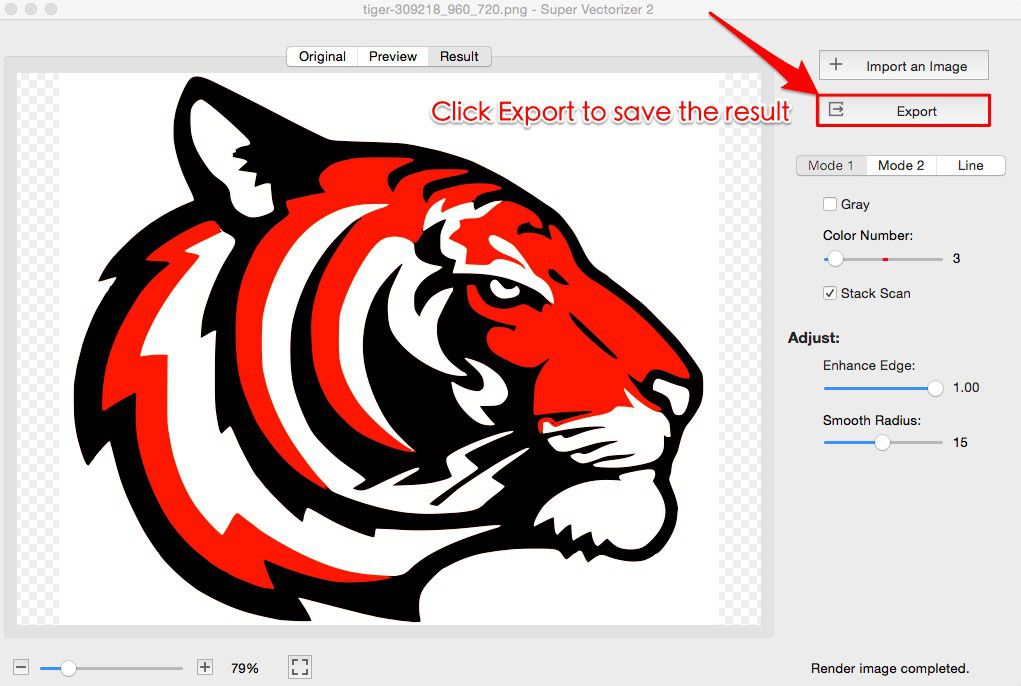Adjust the Enhance Edge slider
Screen dimensions: 1021x686
[x=935, y=388]
